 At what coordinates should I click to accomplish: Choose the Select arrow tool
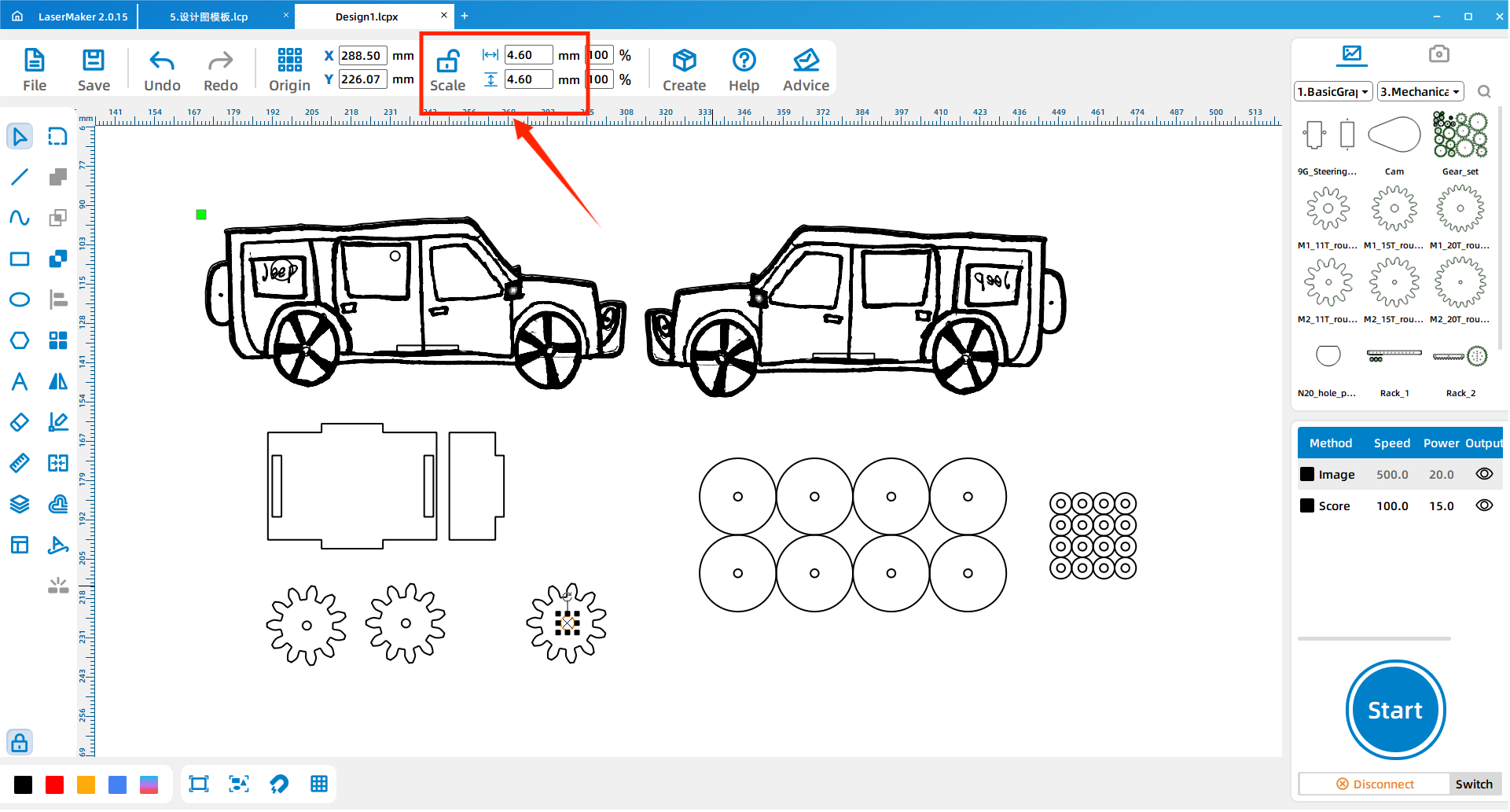coord(20,137)
